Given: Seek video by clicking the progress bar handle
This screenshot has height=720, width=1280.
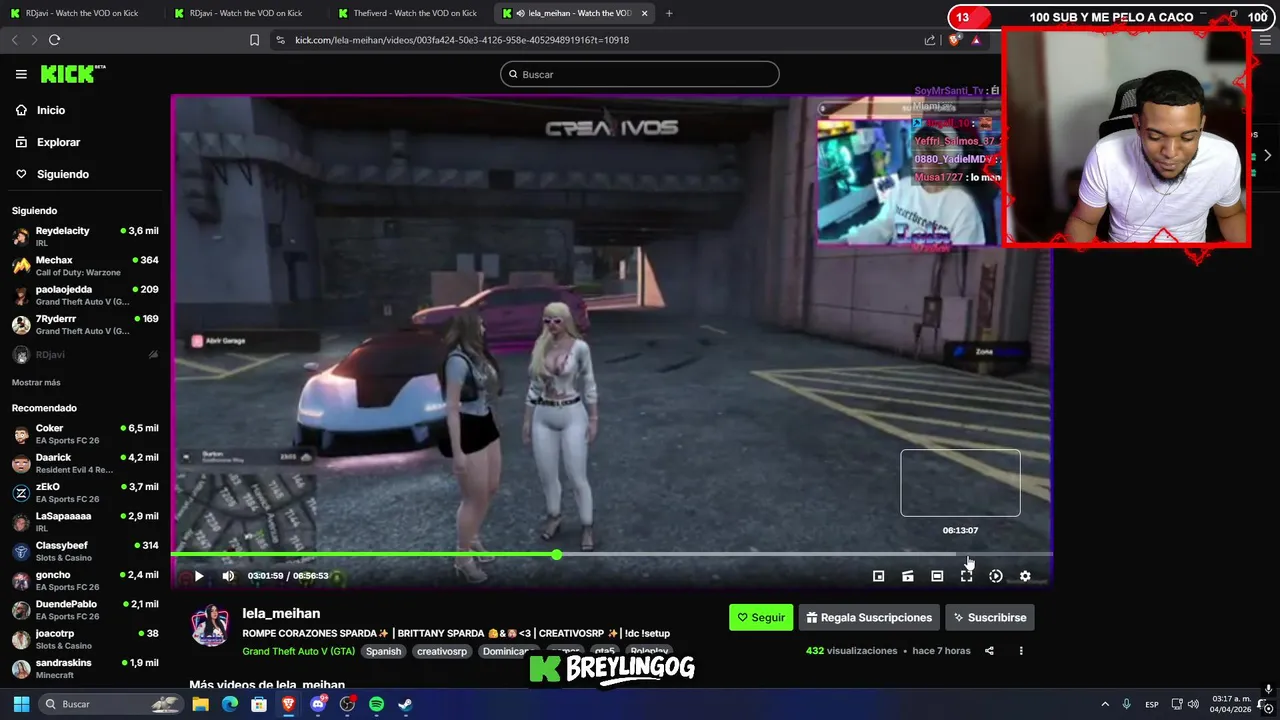Looking at the screenshot, I should pos(556,554).
